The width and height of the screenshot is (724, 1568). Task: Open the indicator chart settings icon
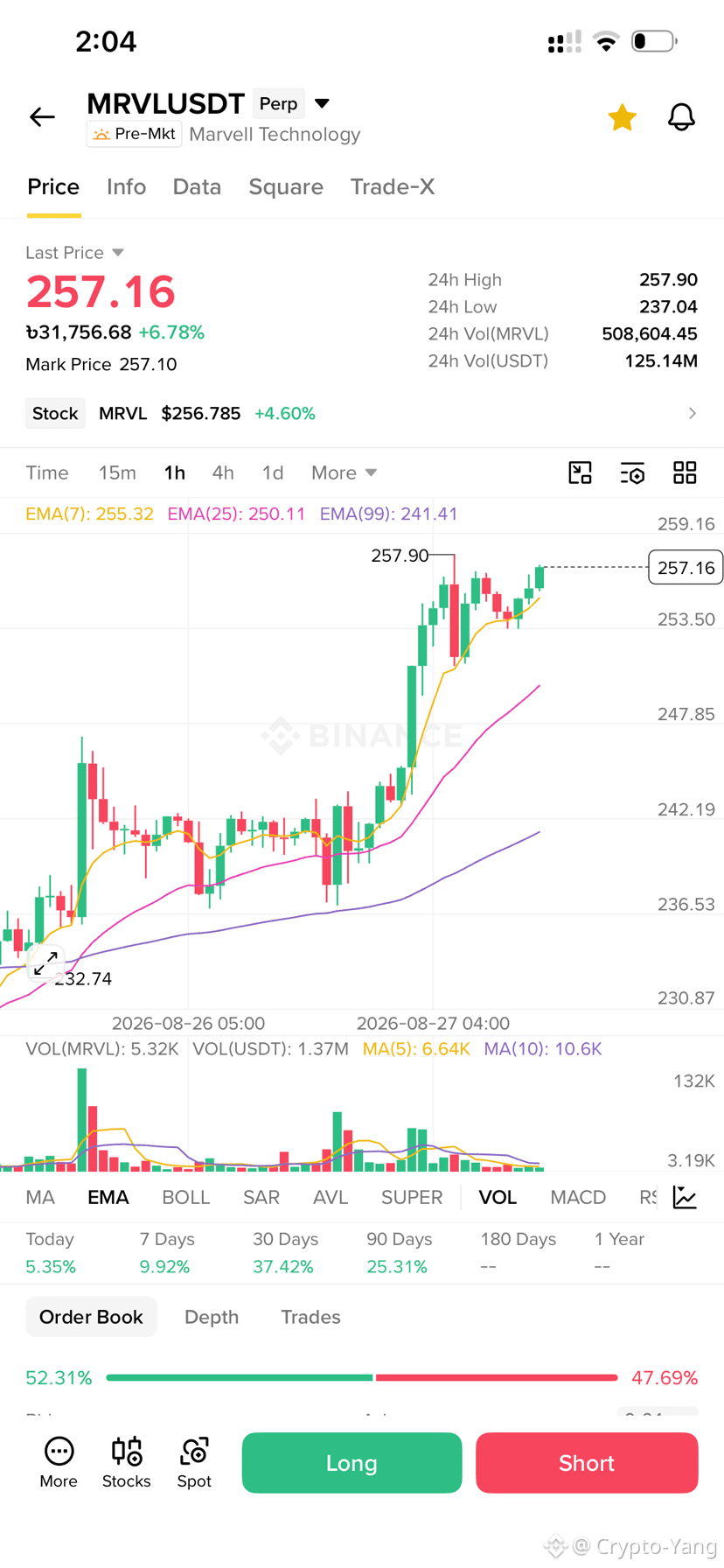pyautogui.click(x=685, y=1197)
